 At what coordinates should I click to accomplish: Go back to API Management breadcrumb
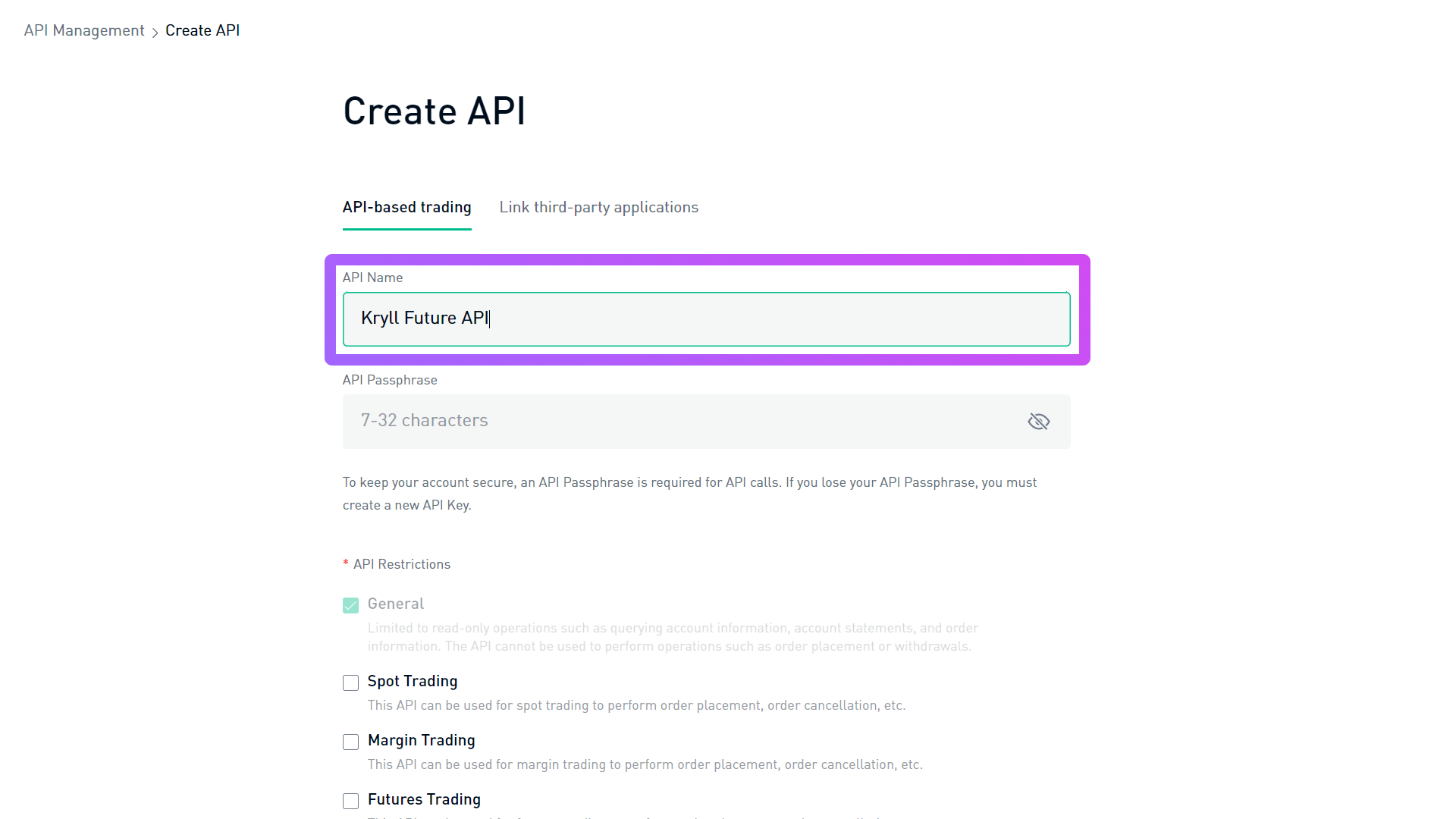coord(84,30)
